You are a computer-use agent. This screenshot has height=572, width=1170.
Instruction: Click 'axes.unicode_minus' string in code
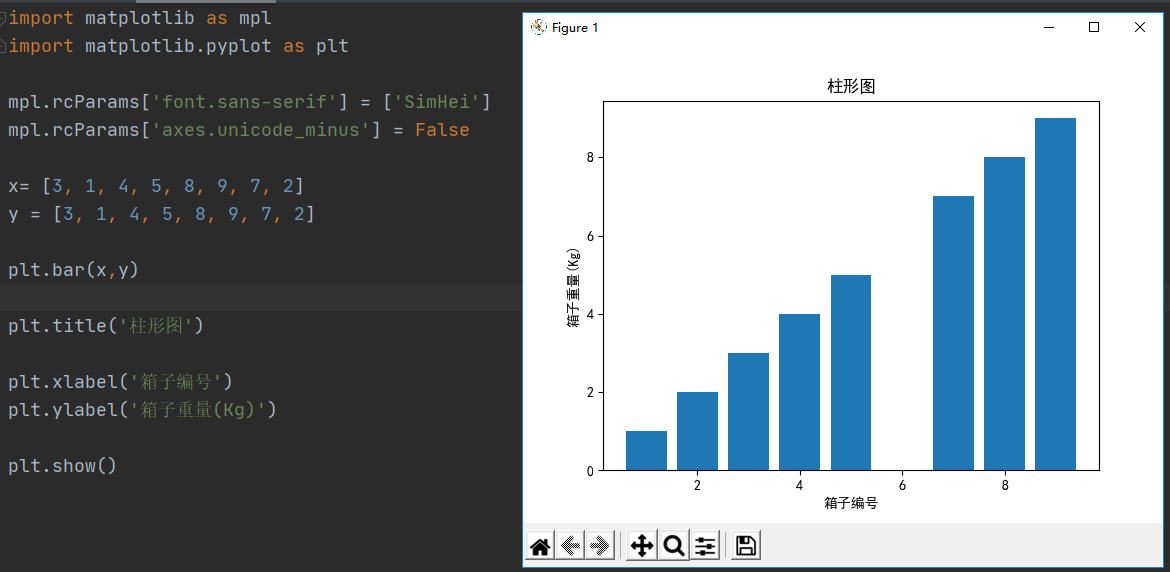pos(261,130)
